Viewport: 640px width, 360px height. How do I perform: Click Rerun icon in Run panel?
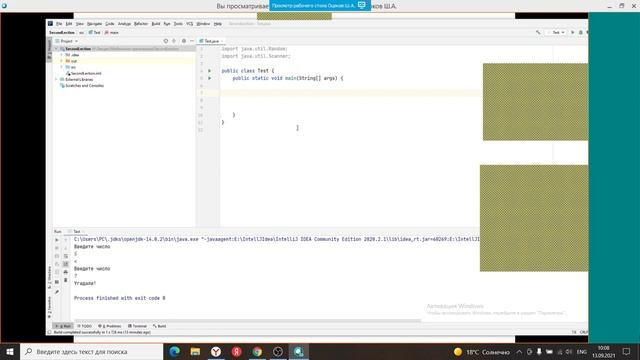click(x=57, y=240)
